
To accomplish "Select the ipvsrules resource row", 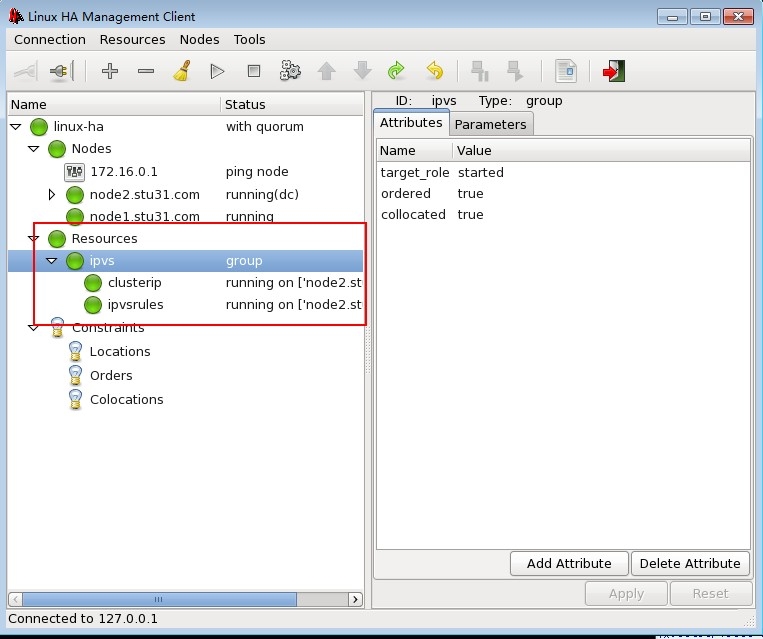I will click(185, 305).
